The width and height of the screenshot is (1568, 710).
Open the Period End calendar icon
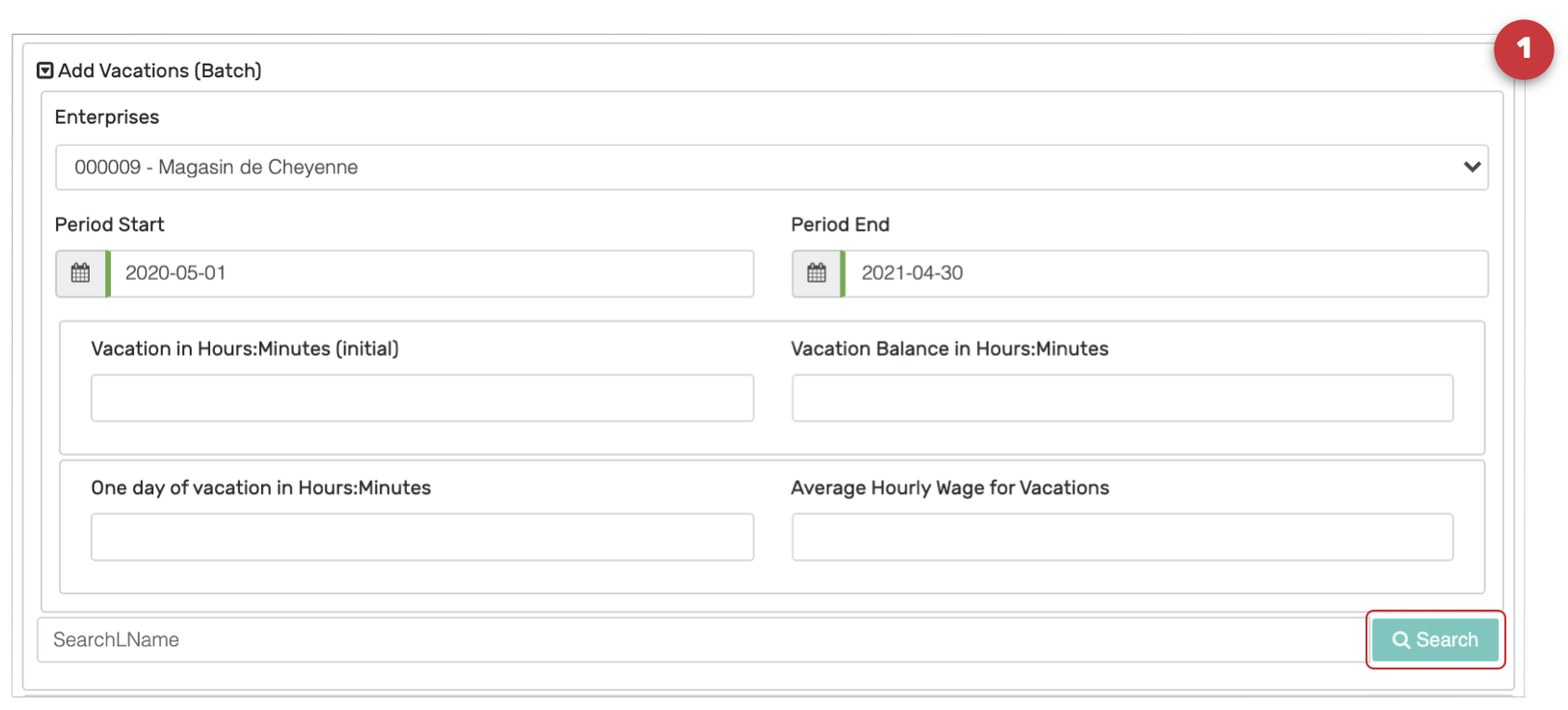(x=817, y=273)
